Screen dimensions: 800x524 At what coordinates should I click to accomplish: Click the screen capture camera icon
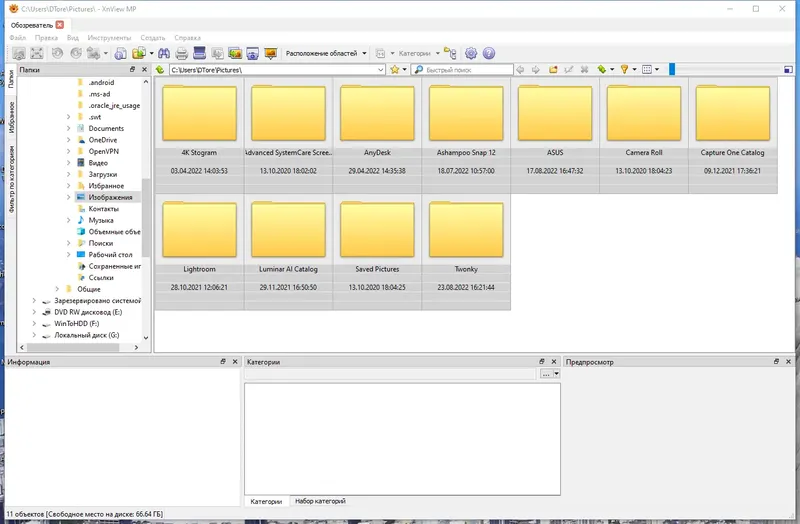(x=253, y=53)
